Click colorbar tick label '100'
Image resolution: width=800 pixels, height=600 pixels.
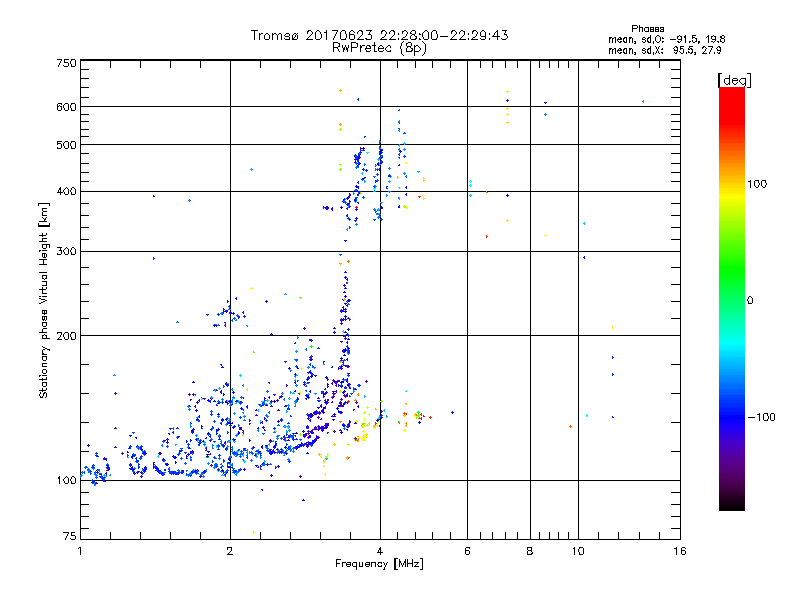[x=757, y=184]
